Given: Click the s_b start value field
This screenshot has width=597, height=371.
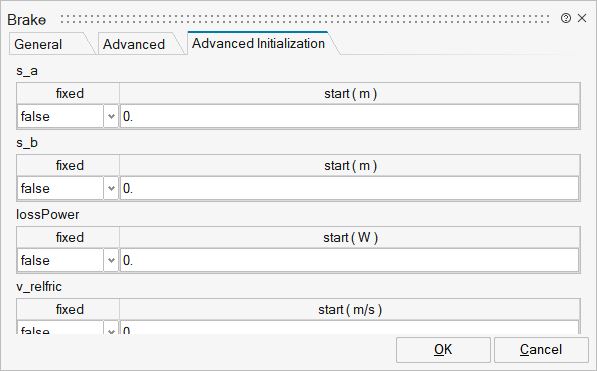Looking at the screenshot, I should tap(350, 189).
